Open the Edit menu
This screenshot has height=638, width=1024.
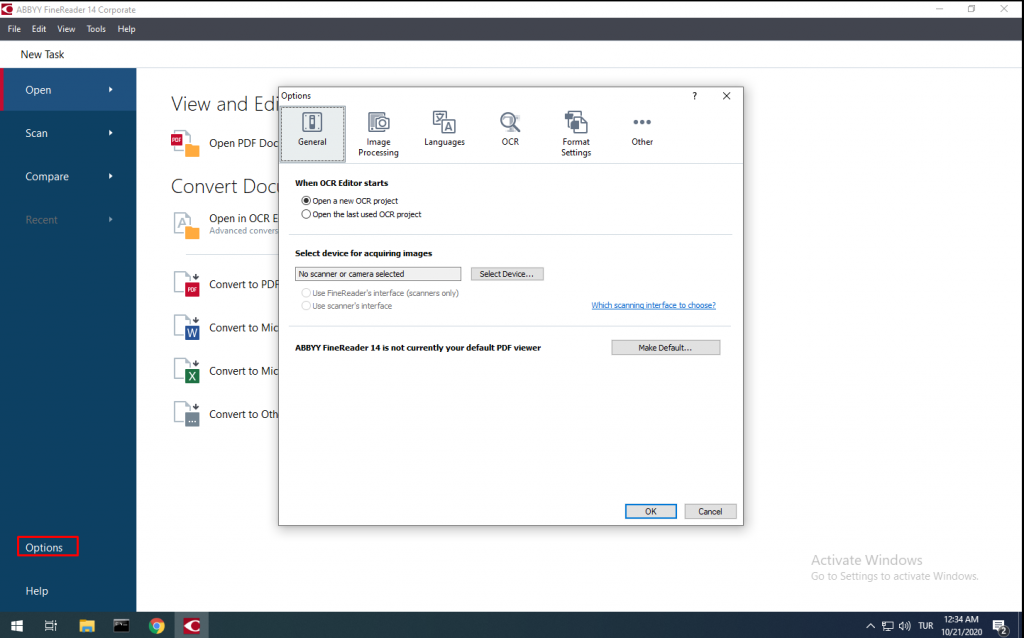(x=38, y=28)
